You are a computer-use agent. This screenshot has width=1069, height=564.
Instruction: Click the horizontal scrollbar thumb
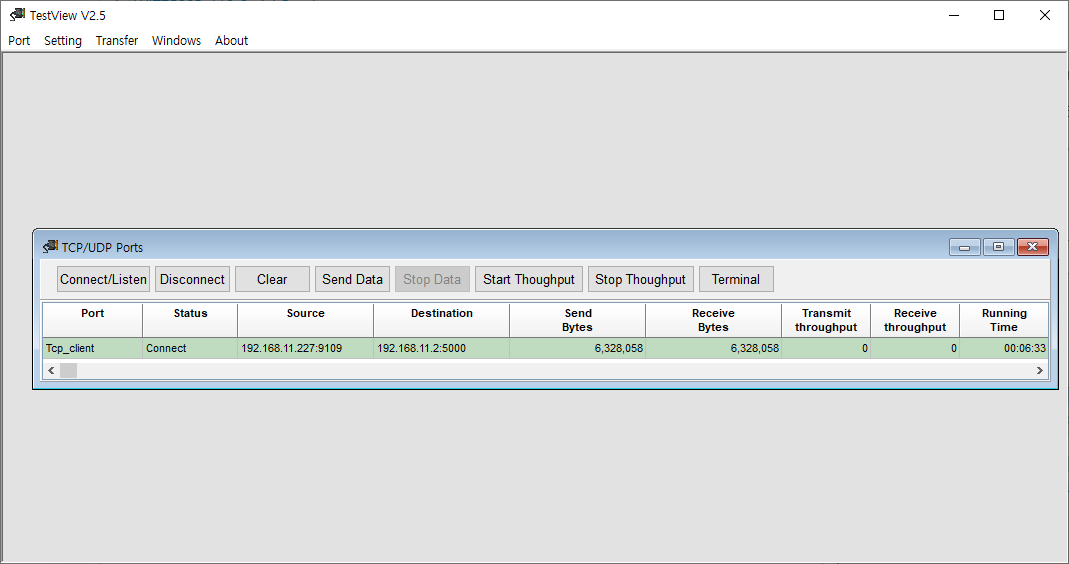[68, 370]
